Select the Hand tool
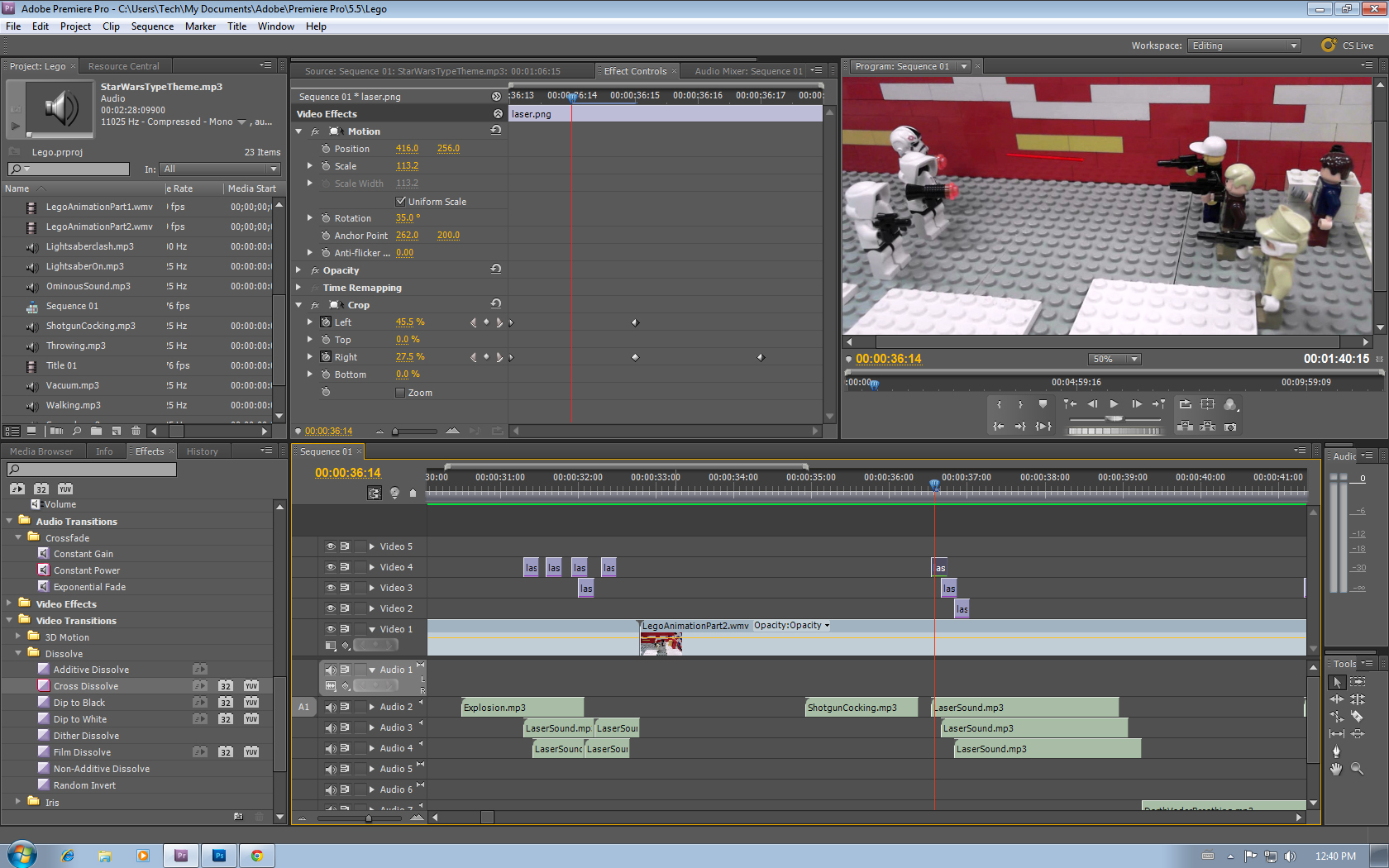 [x=1337, y=769]
